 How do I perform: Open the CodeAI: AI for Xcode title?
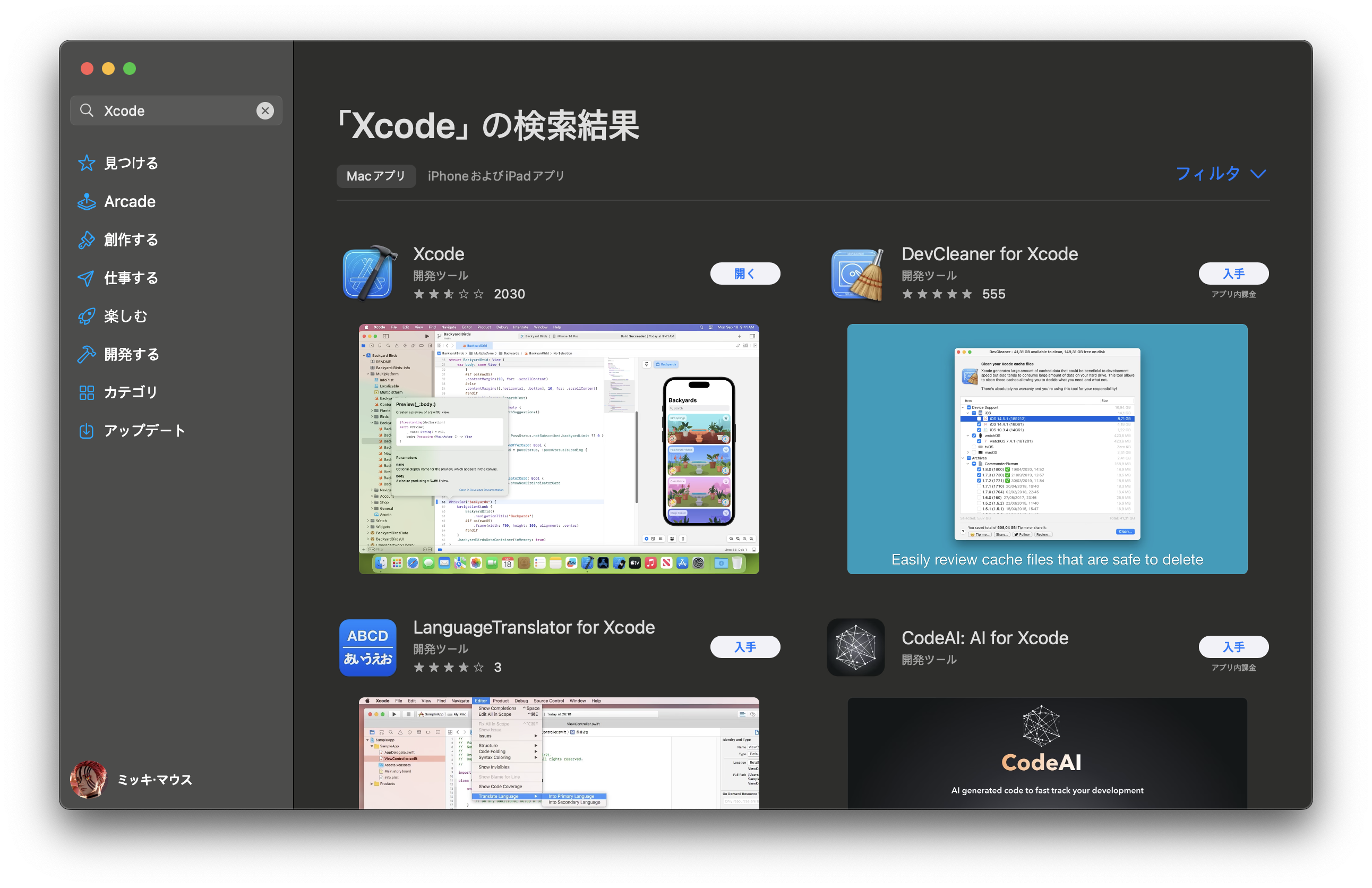(985, 638)
